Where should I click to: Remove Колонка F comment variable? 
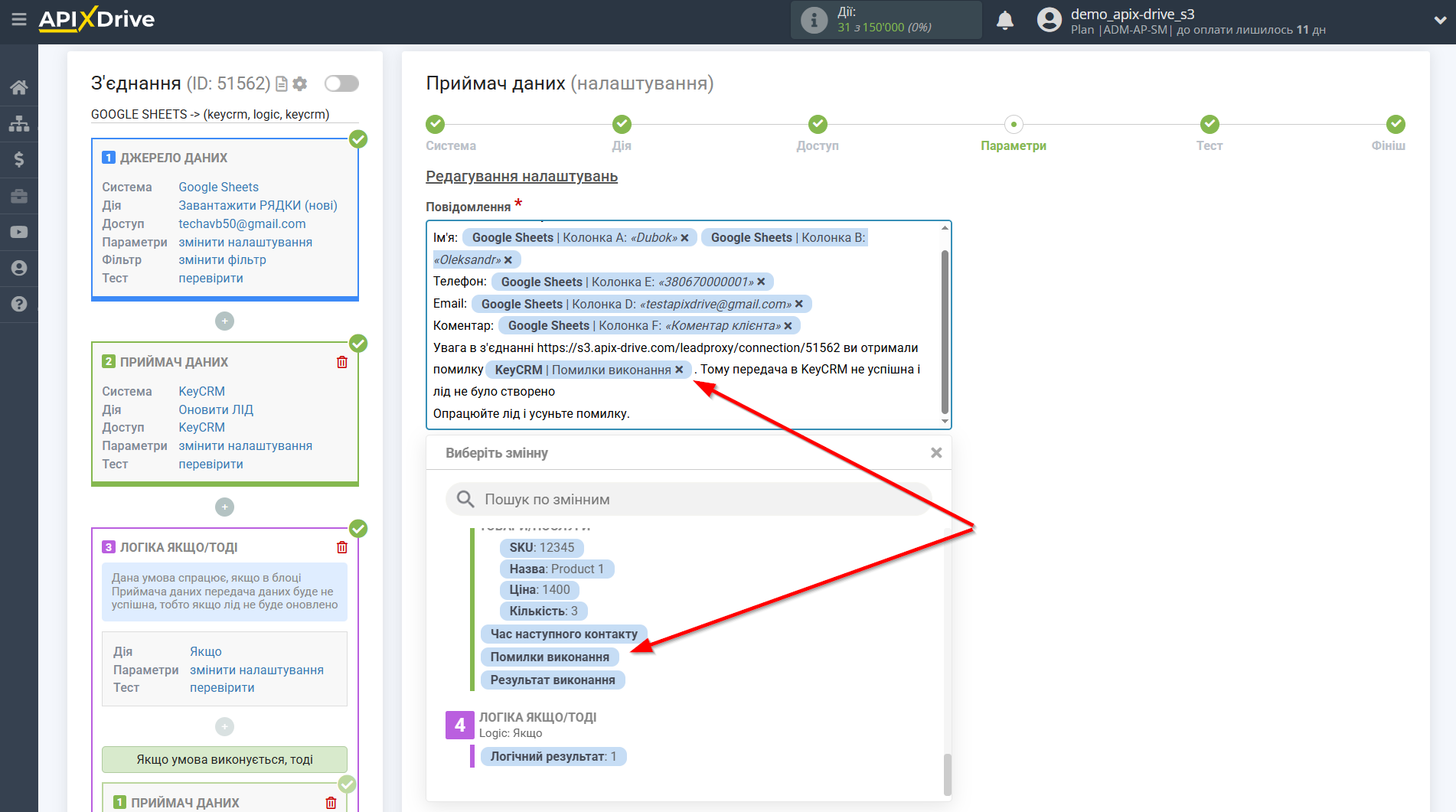tap(788, 326)
